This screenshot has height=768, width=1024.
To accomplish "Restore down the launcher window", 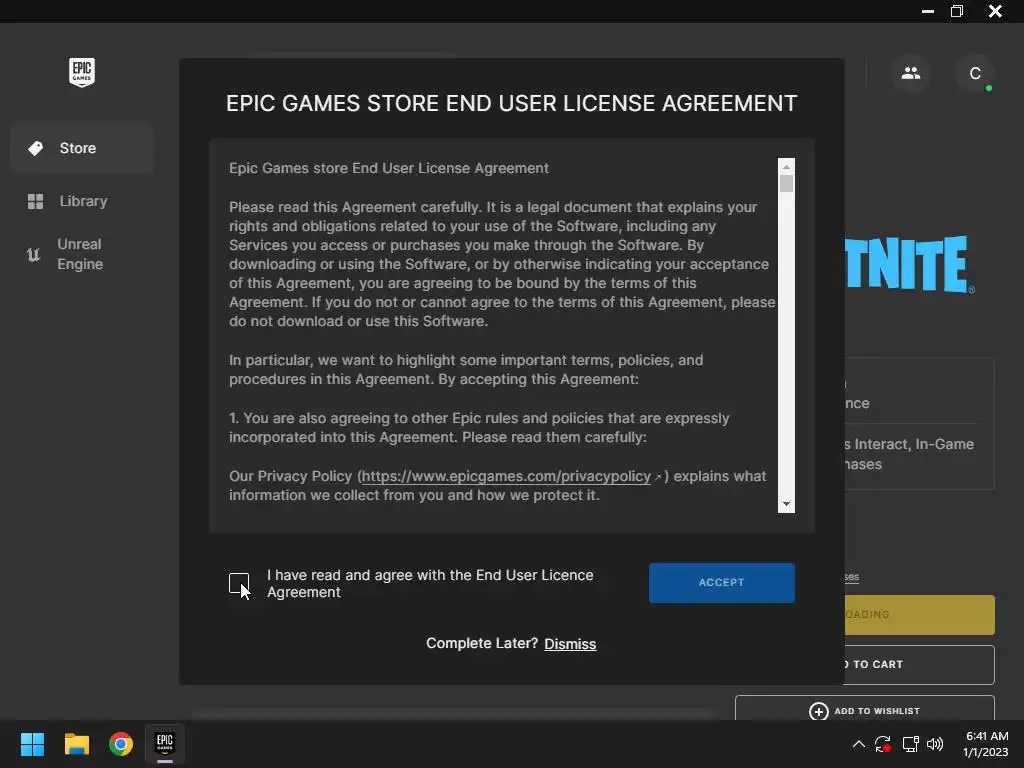I will [x=957, y=11].
